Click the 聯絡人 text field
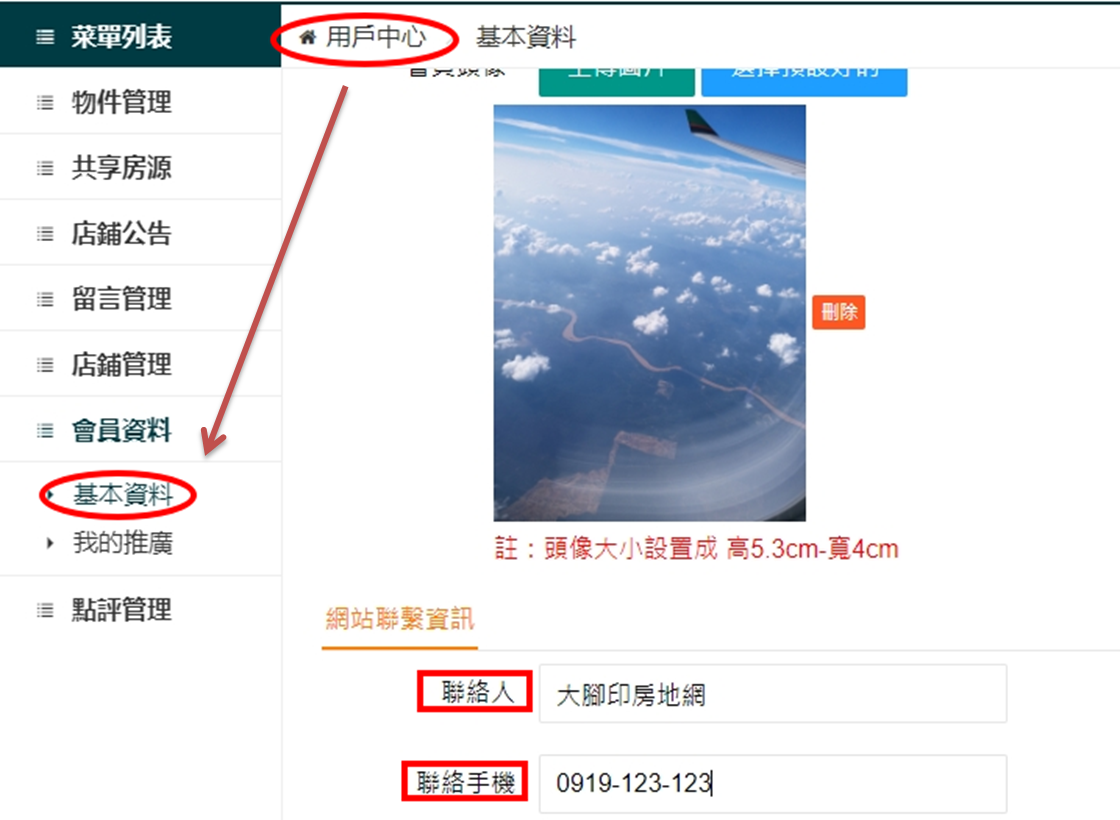 (x=773, y=694)
